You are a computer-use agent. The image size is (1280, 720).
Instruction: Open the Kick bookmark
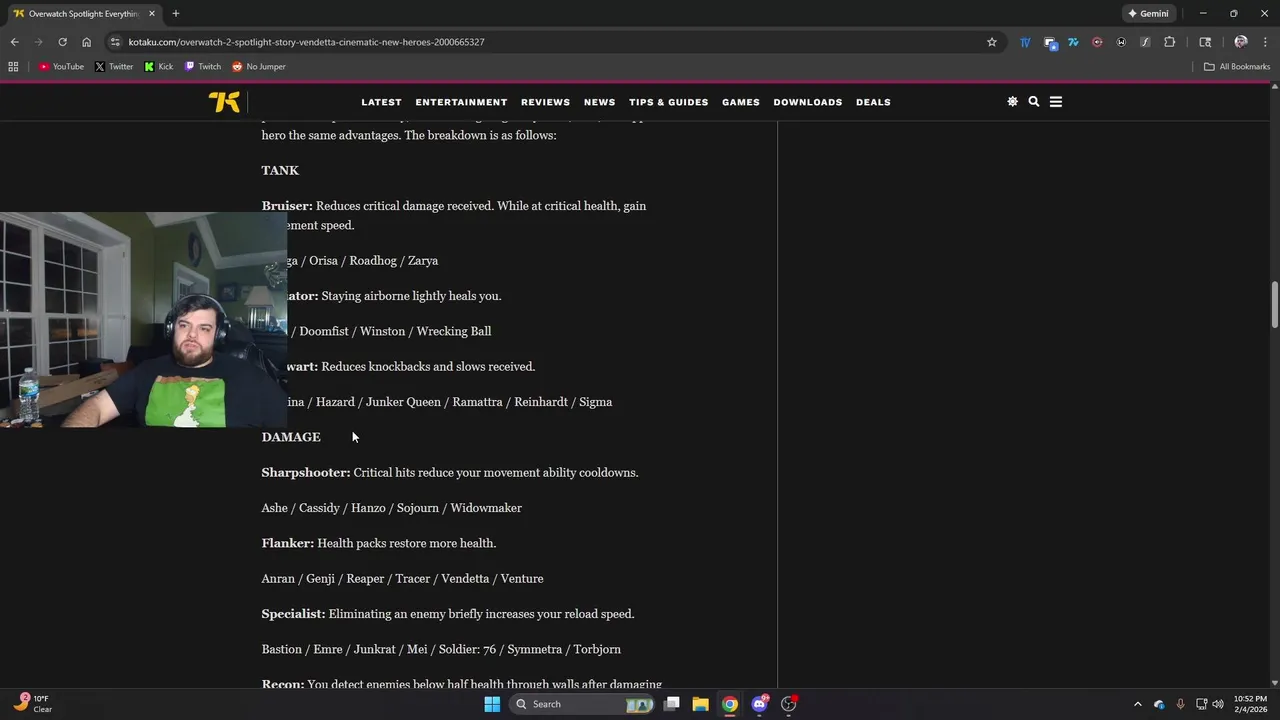click(x=159, y=67)
